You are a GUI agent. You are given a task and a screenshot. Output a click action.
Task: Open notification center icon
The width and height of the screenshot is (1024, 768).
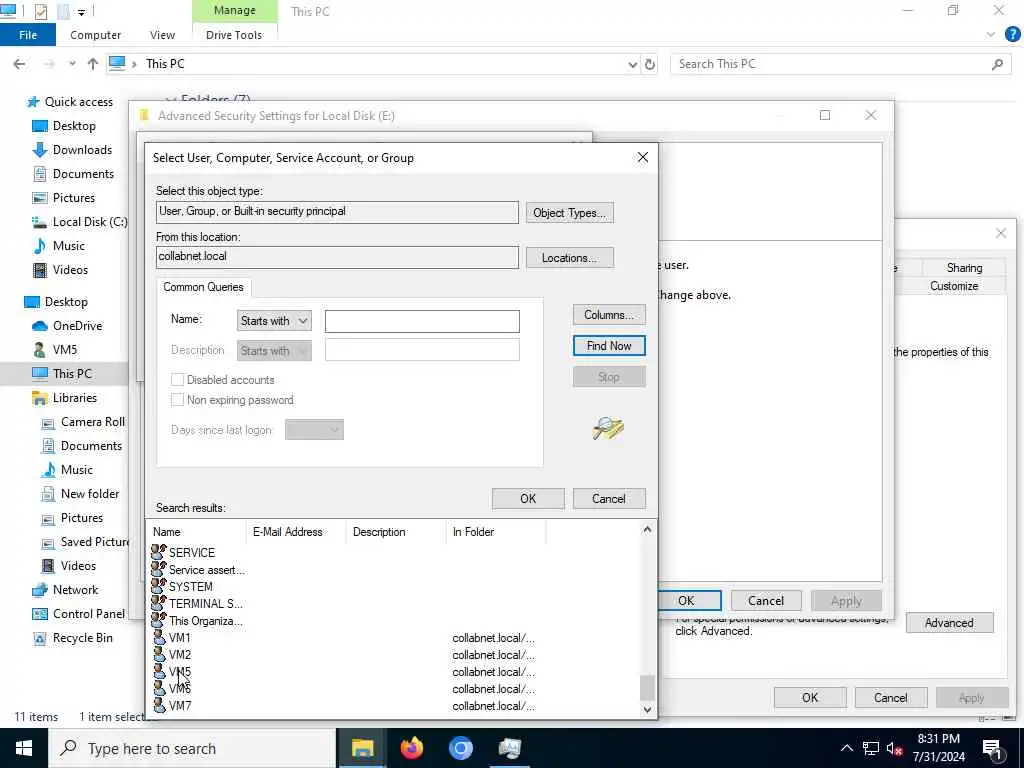pos(992,750)
